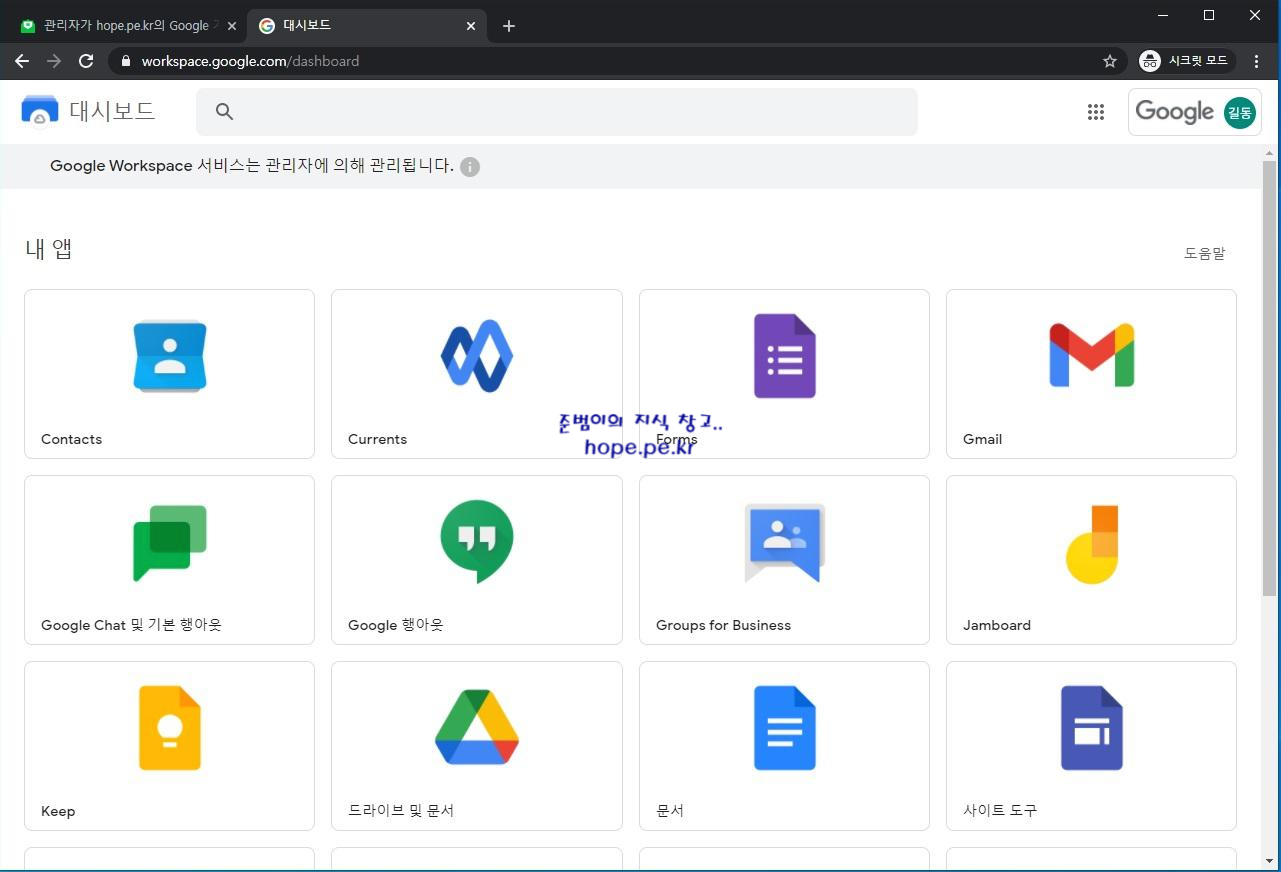
Task: Click the Currents label text
Action: click(x=377, y=439)
